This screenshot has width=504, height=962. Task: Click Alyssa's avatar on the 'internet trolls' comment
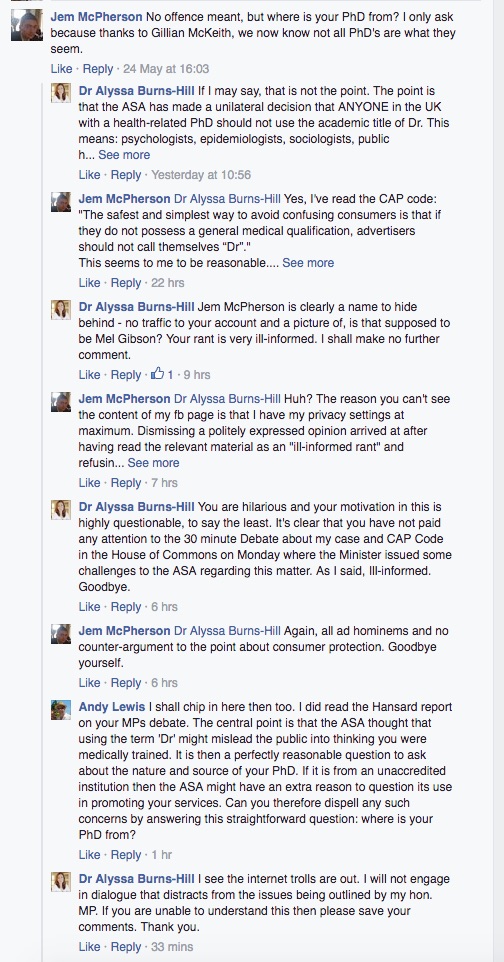pos(61,882)
